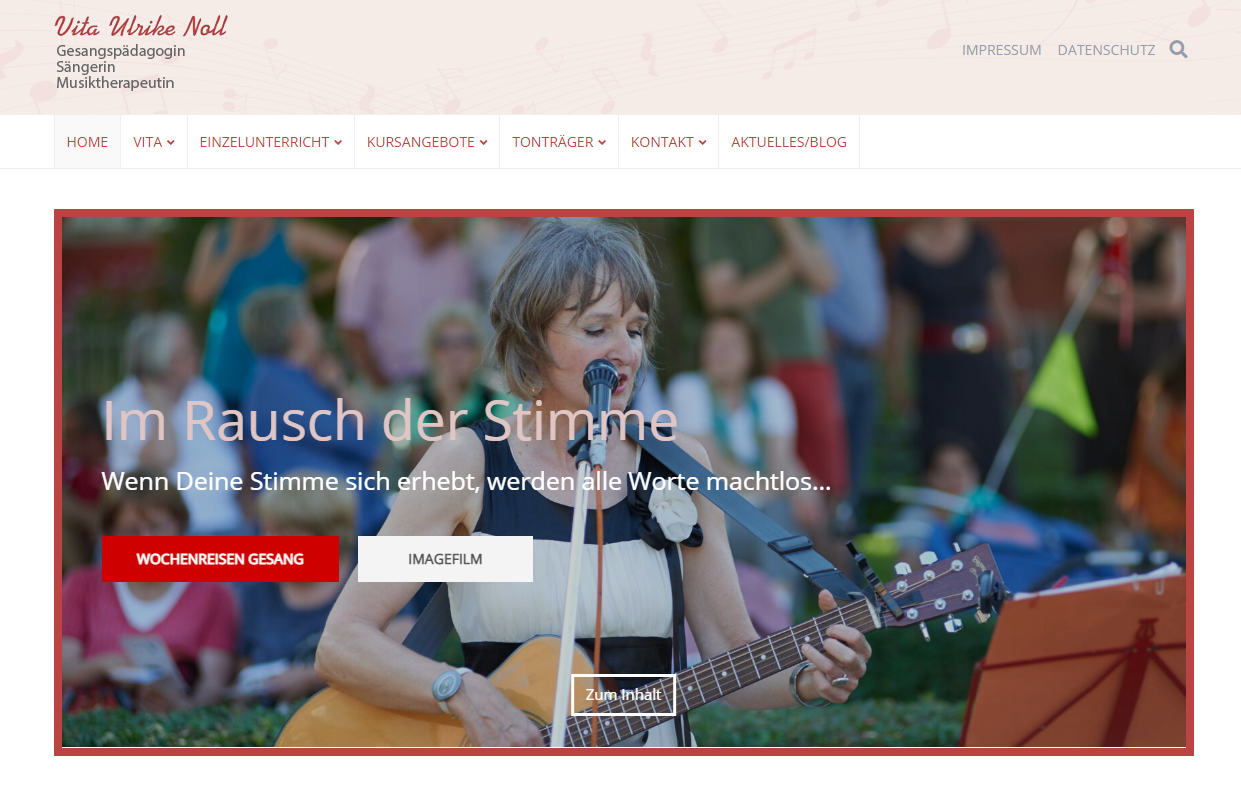This screenshot has height=786, width=1241.
Task: Click the Vita Ulrike Noll site logo
Action: coord(141,26)
